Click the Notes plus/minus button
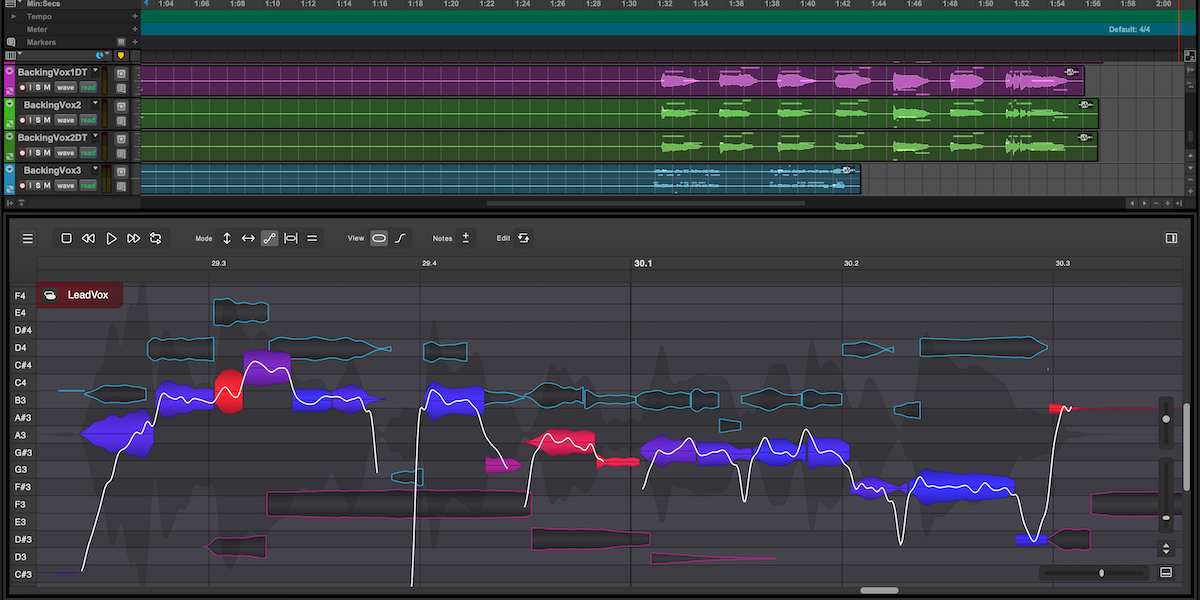This screenshot has width=1200, height=600. [x=465, y=239]
